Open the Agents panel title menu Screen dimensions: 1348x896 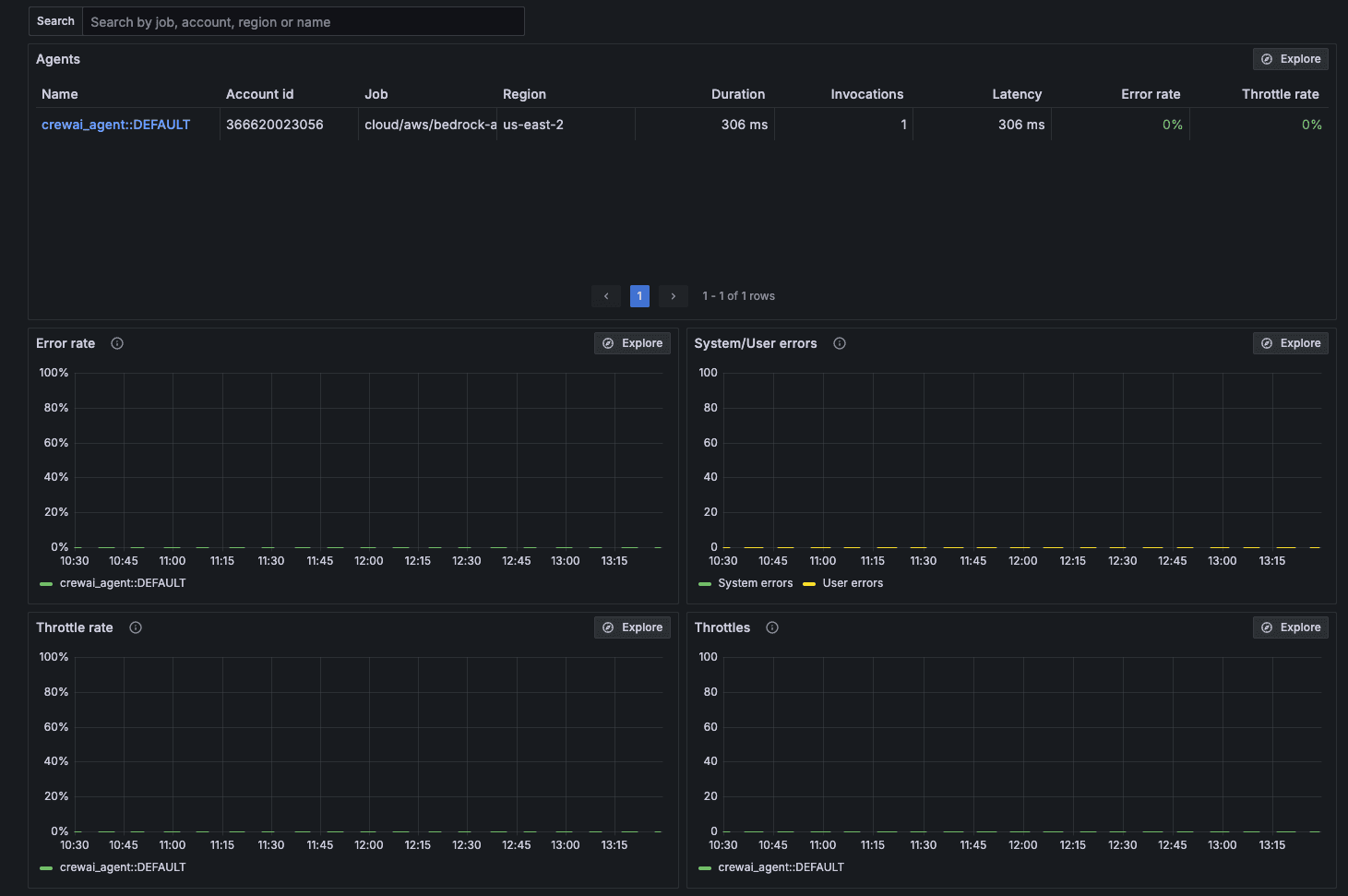pyautogui.click(x=58, y=58)
